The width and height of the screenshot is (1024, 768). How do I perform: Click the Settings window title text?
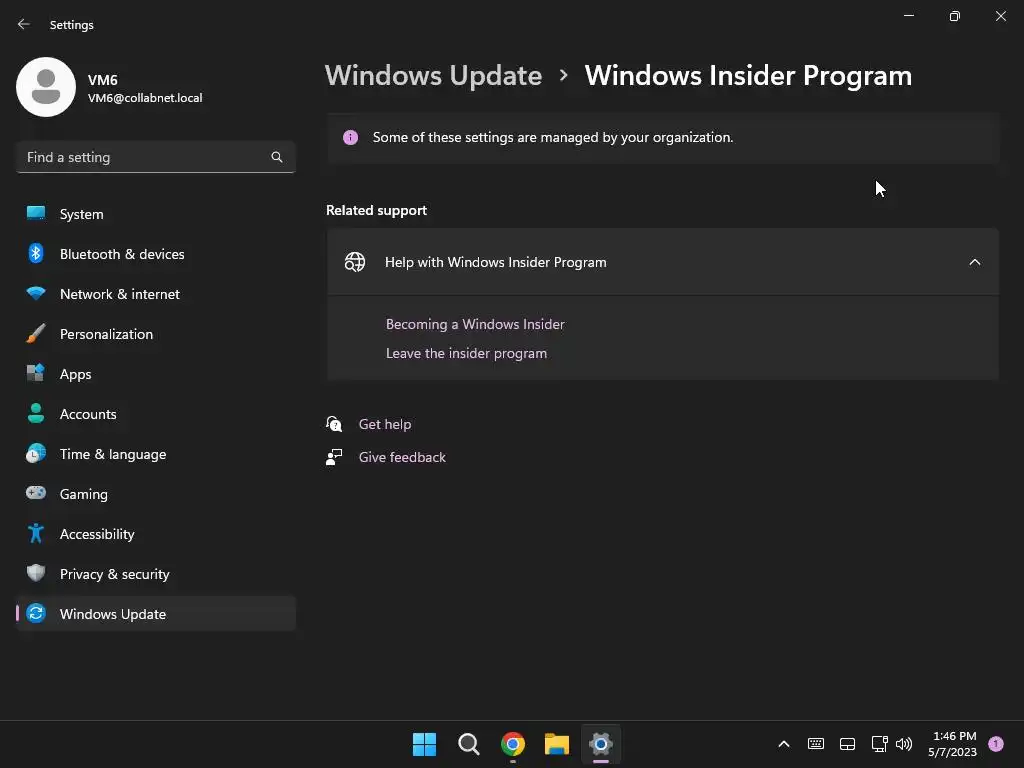pos(72,25)
